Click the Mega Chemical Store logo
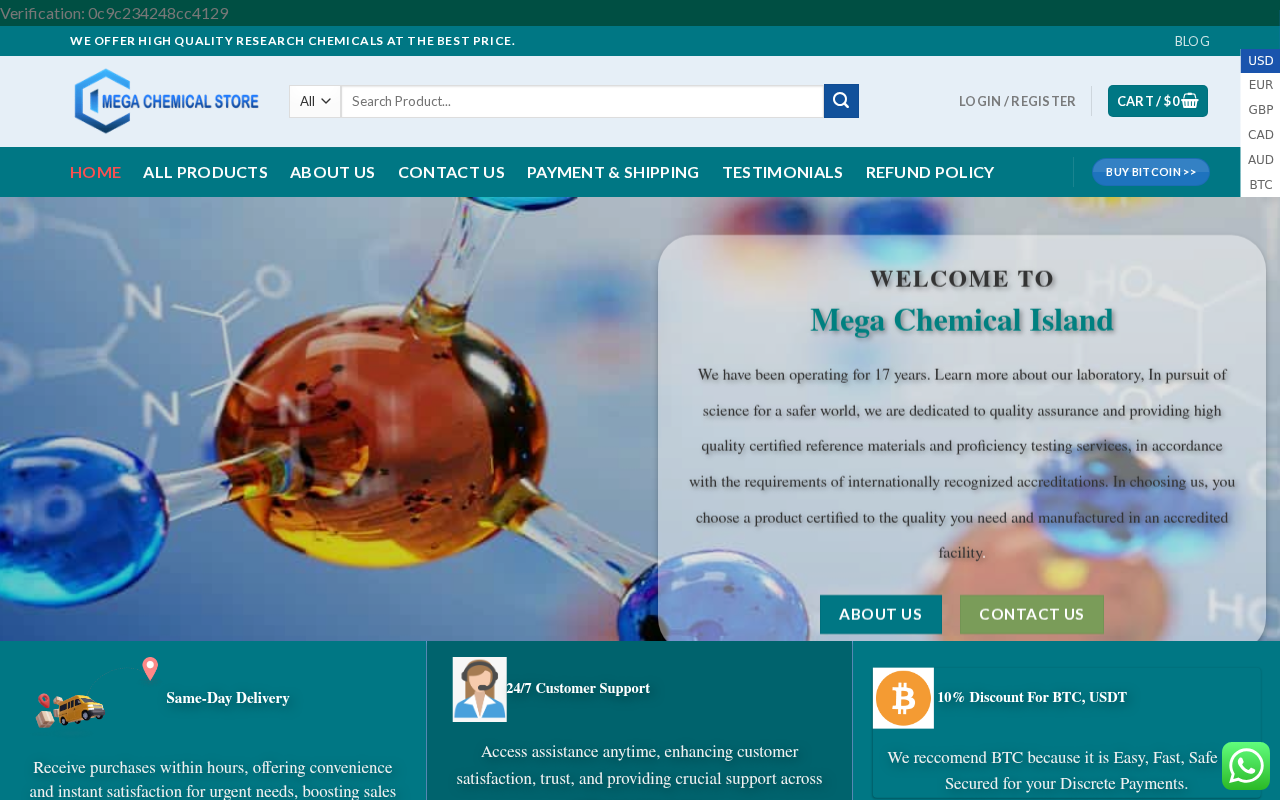Screen dimensions: 1280x800 coord(167,101)
